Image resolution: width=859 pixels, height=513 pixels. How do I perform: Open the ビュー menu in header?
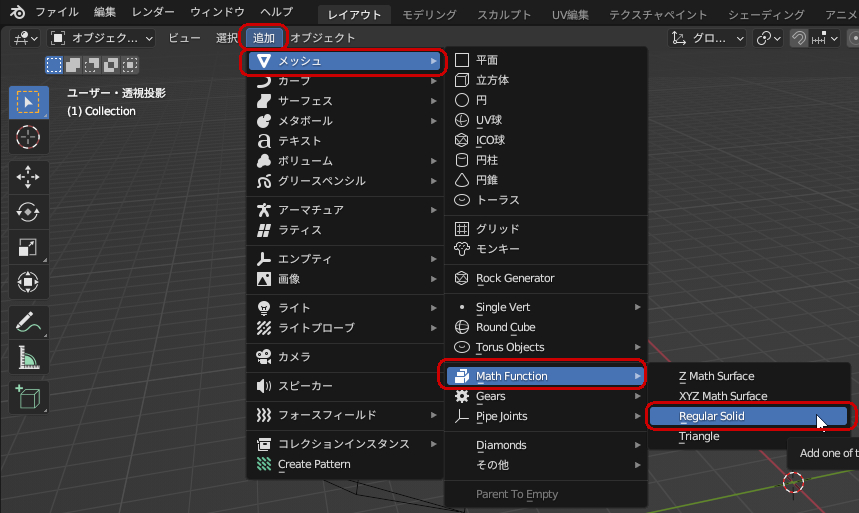pos(184,38)
